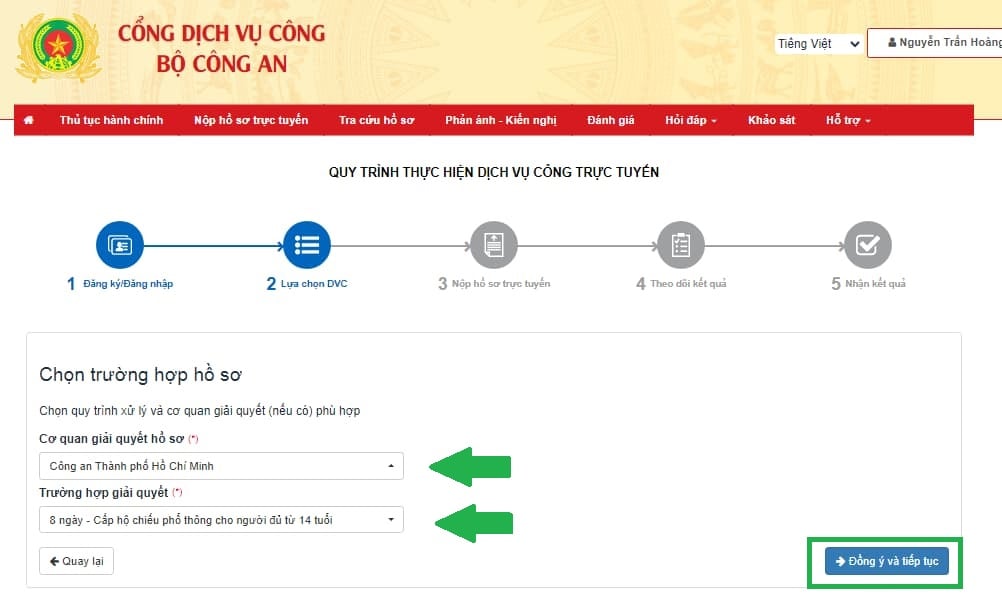This screenshot has height=610, width=1002.
Task: Click step label '5 Nhận kết quả'
Action: [x=868, y=284]
